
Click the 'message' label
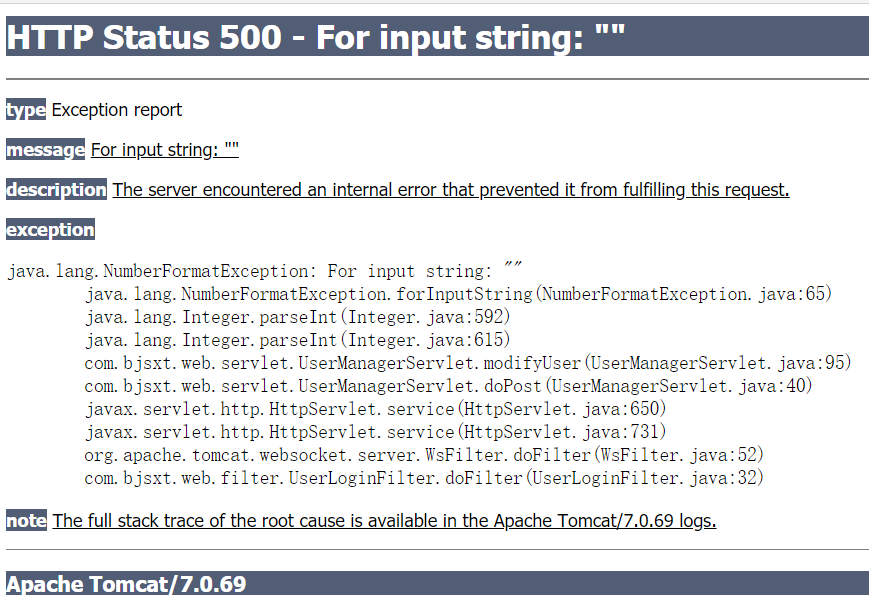45,150
